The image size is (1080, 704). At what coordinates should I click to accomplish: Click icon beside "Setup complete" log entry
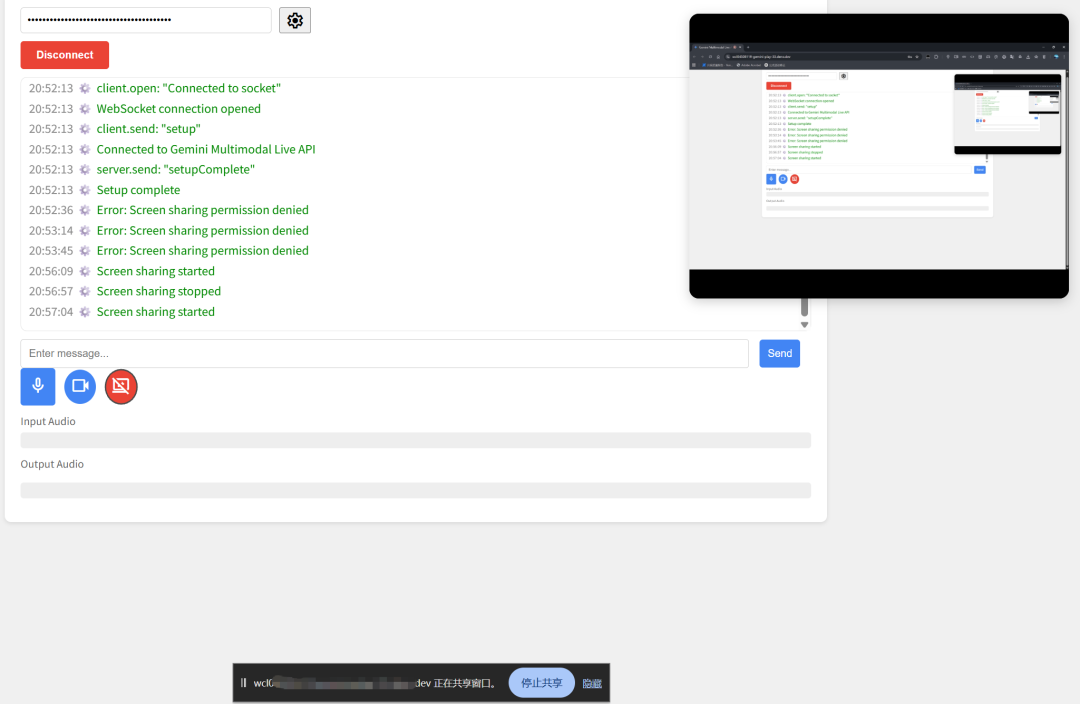(85, 190)
